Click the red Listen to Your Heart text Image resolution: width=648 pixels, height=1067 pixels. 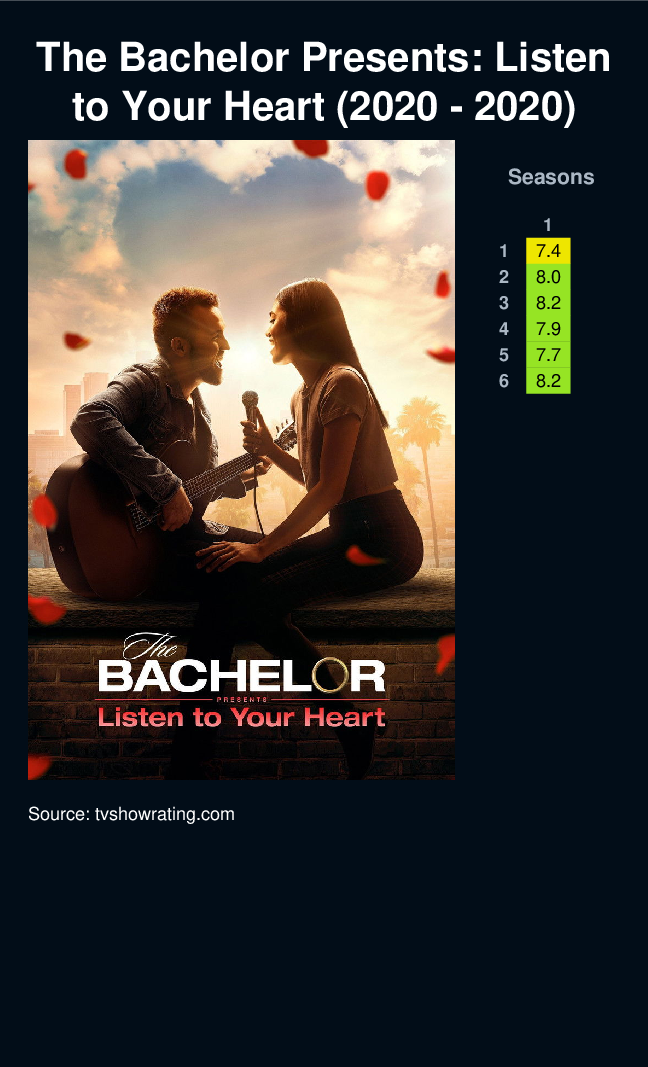242,717
